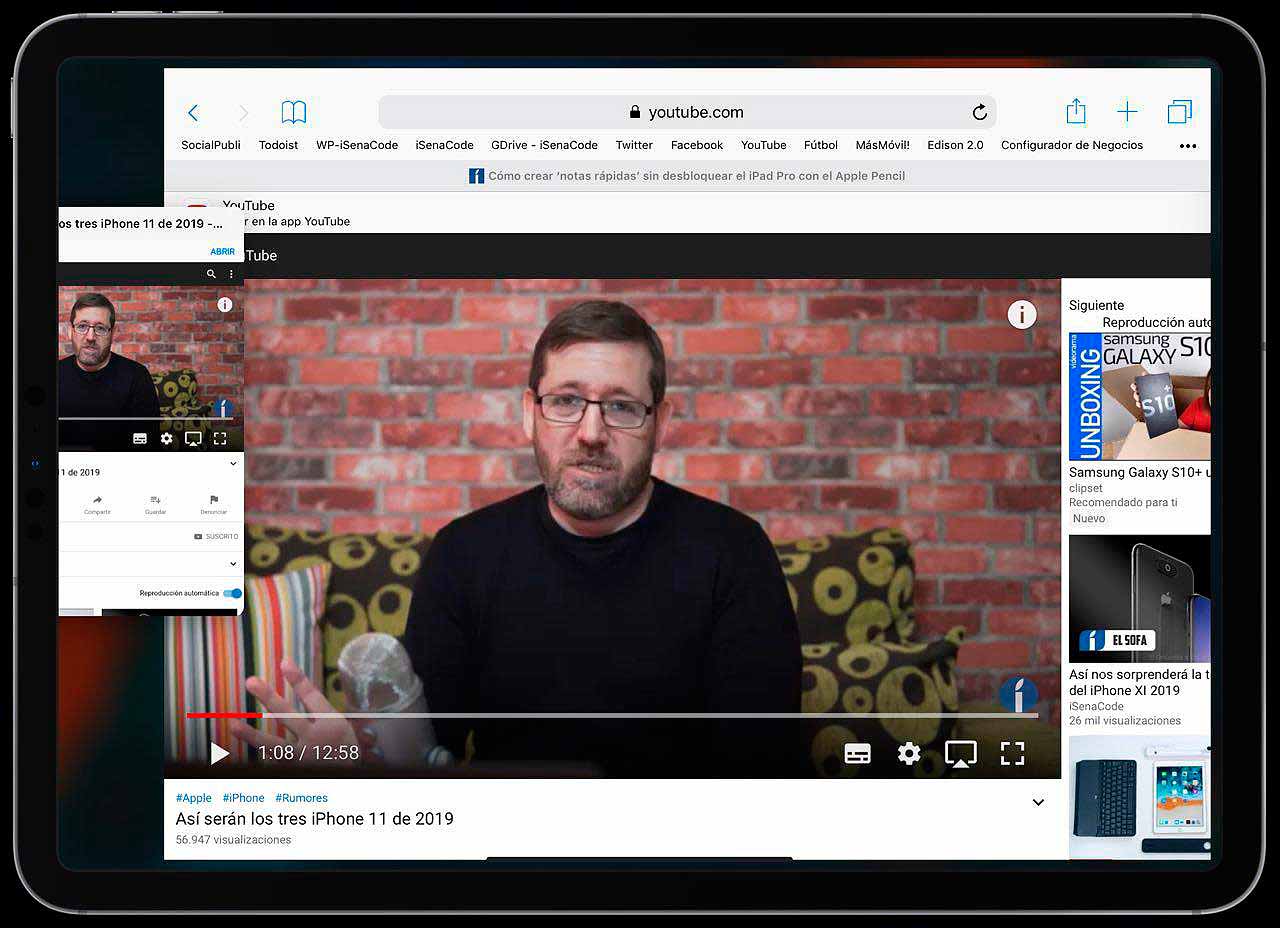The width and height of the screenshot is (1280, 928).
Task: Click SUSCRITO in the slide-over window
Action: point(216,537)
